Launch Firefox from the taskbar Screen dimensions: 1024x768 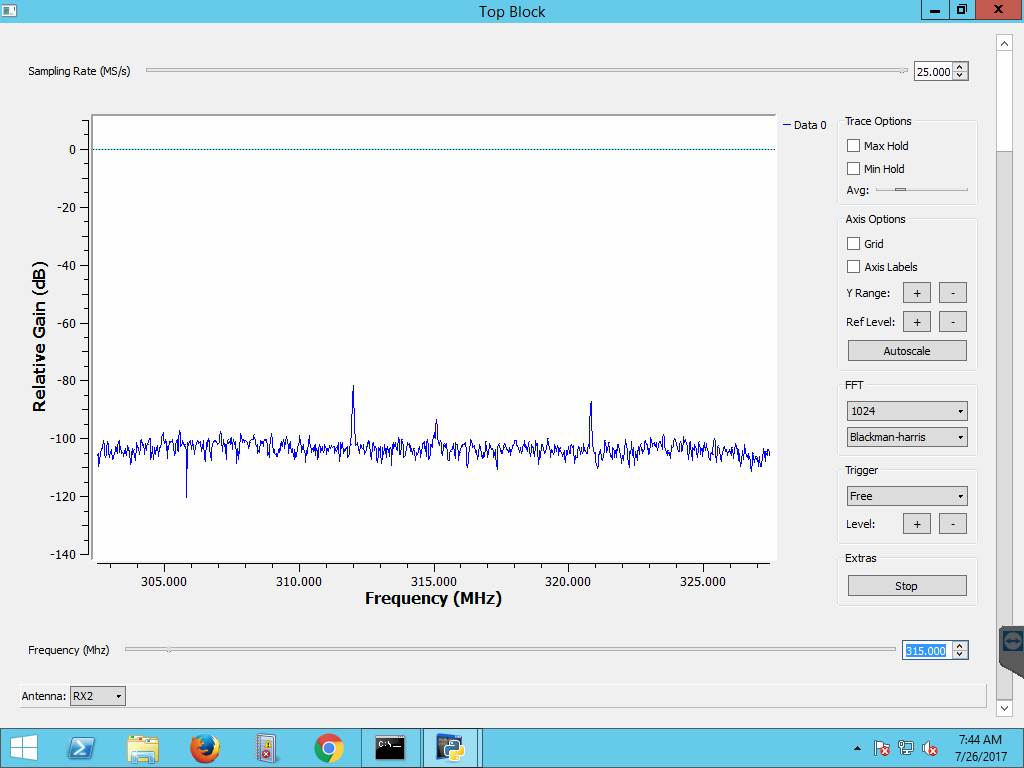[x=205, y=747]
